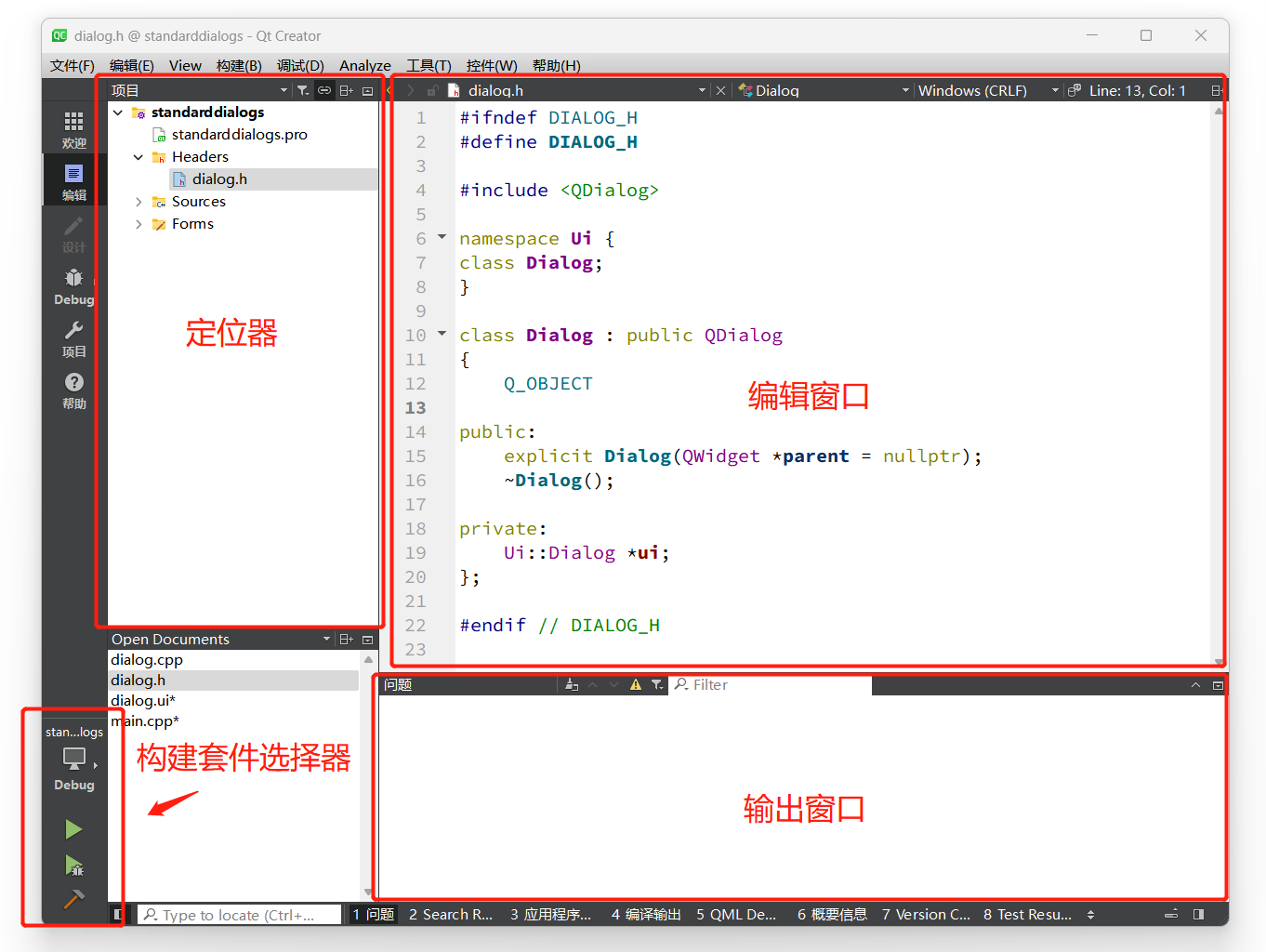Click the file encoding icon beside Line indicator
This screenshot has height=952, width=1266.
pos(1075,90)
